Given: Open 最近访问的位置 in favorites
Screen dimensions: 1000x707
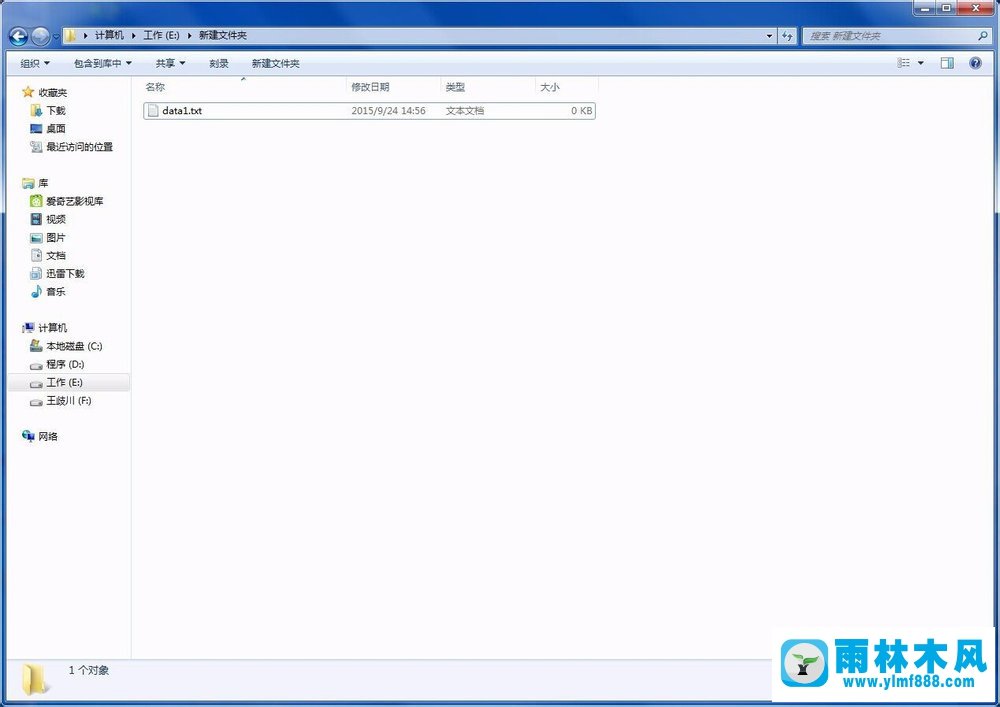Looking at the screenshot, I should click(x=79, y=147).
